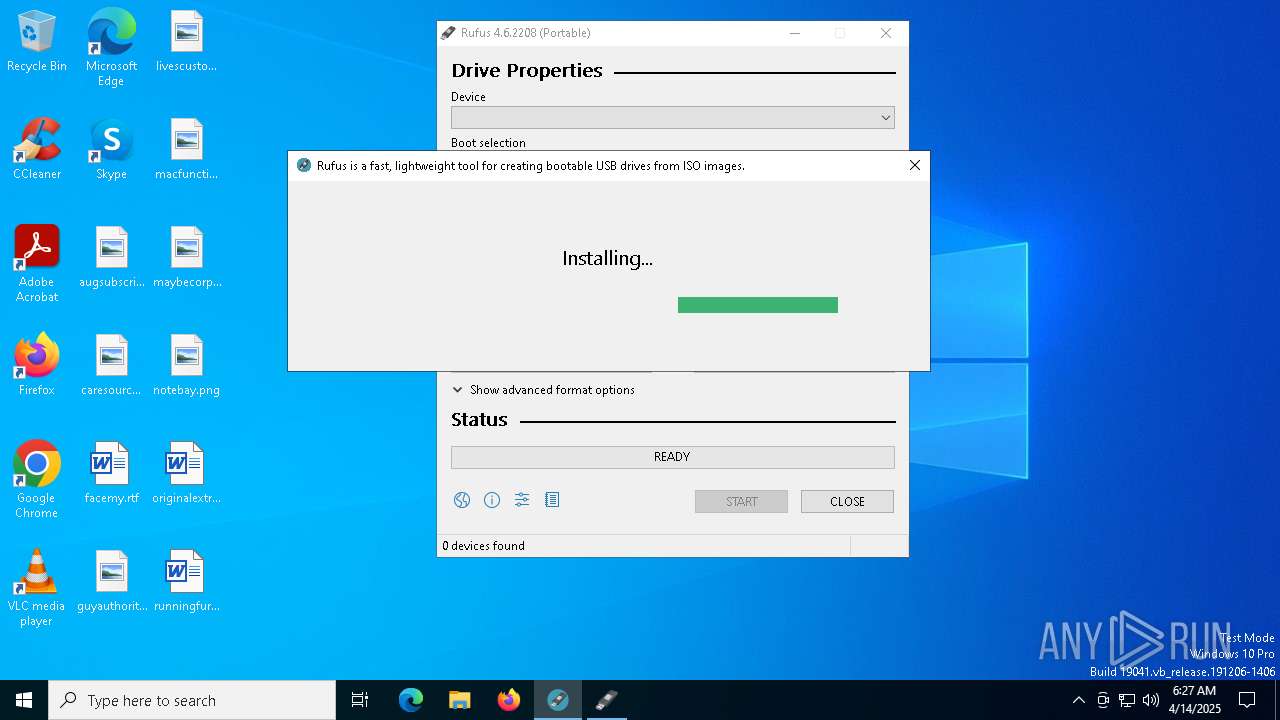Open clock showing 6:27 AM
This screenshot has width=1280, height=720.
click(x=1195, y=700)
